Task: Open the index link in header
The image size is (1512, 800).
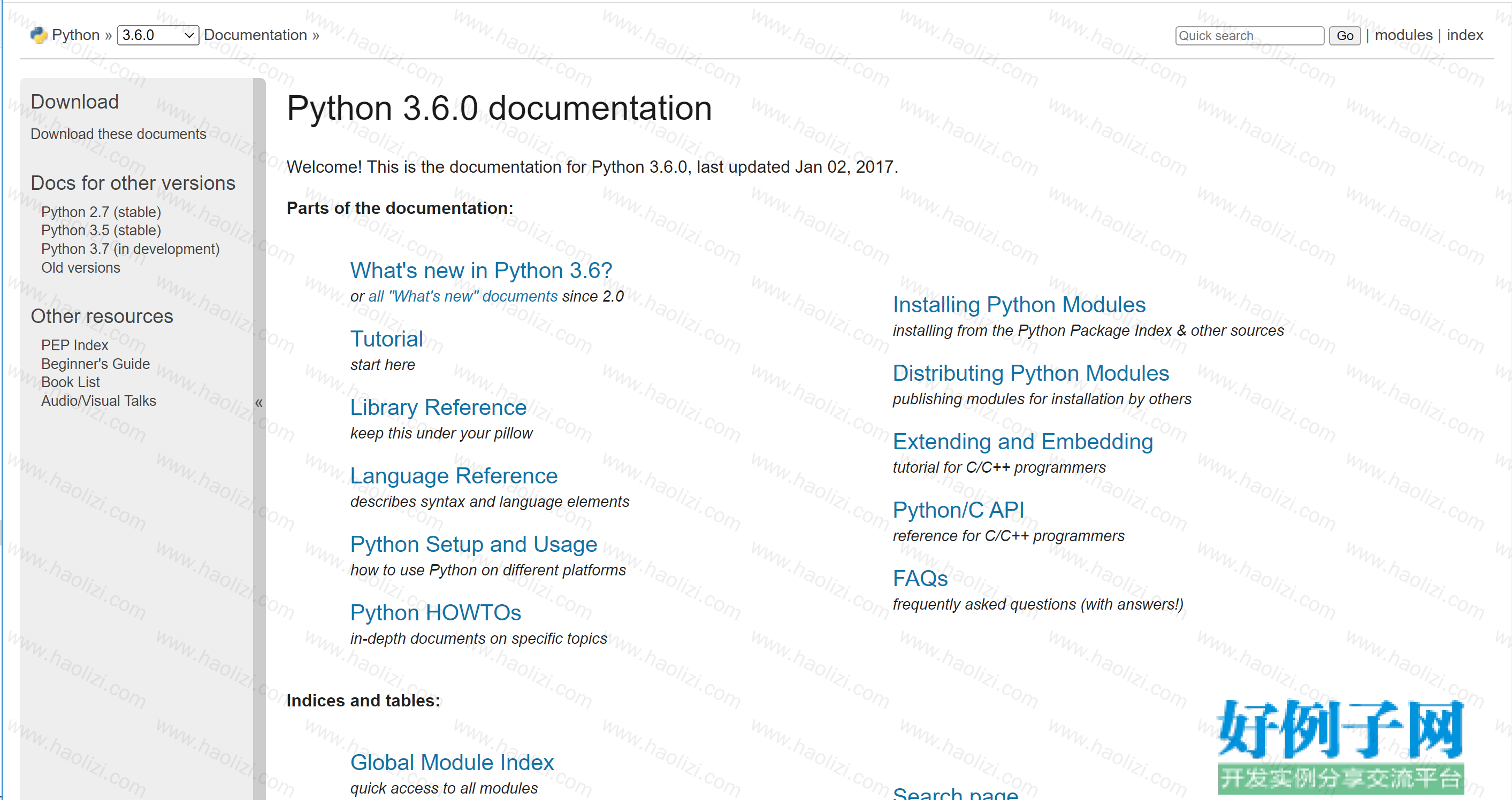Action: pyautogui.click(x=1464, y=35)
